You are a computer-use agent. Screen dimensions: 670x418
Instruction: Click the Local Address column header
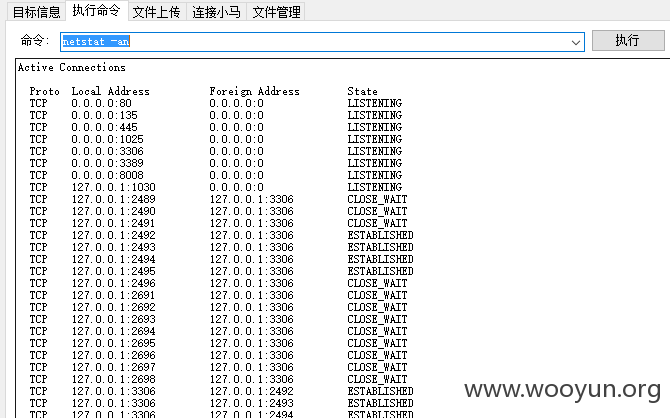[110, 91]
